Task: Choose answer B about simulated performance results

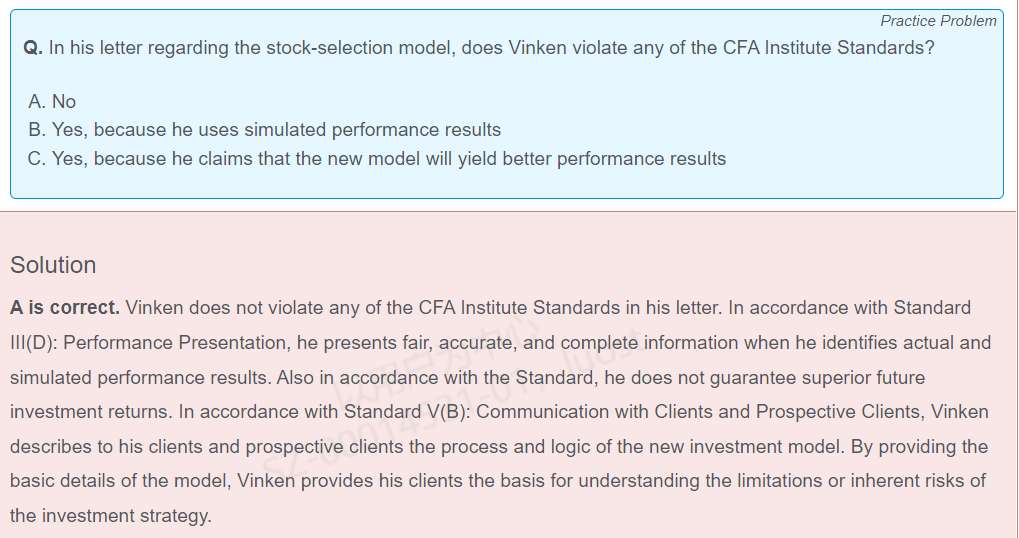Action: pos(265,130)
